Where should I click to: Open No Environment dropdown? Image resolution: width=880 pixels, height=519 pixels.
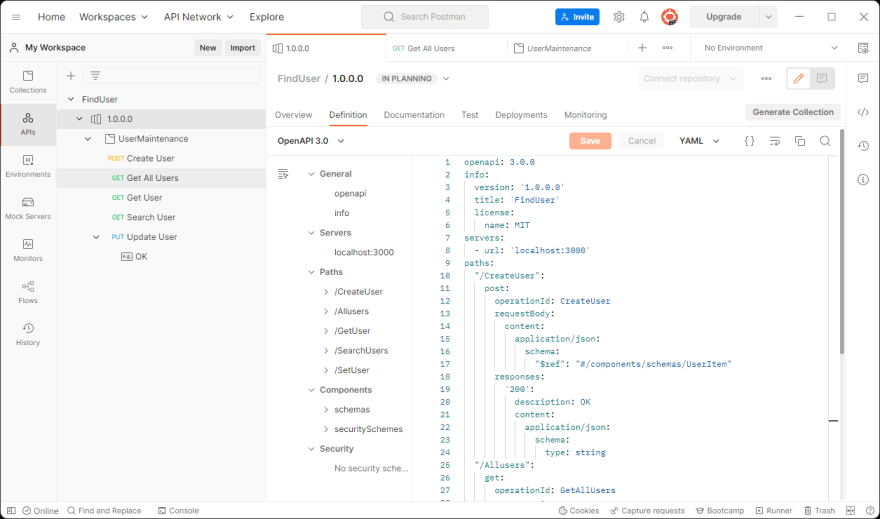771,48
